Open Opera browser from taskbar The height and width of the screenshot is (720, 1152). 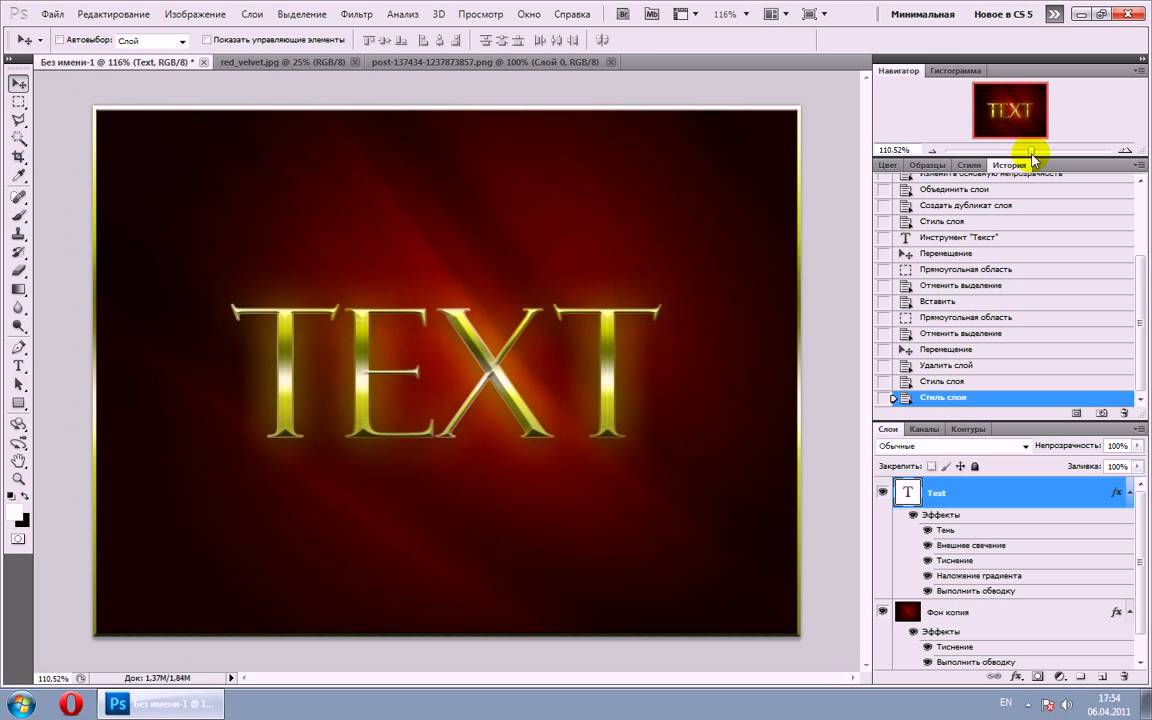pyautogui.click(x=71, y=704)
